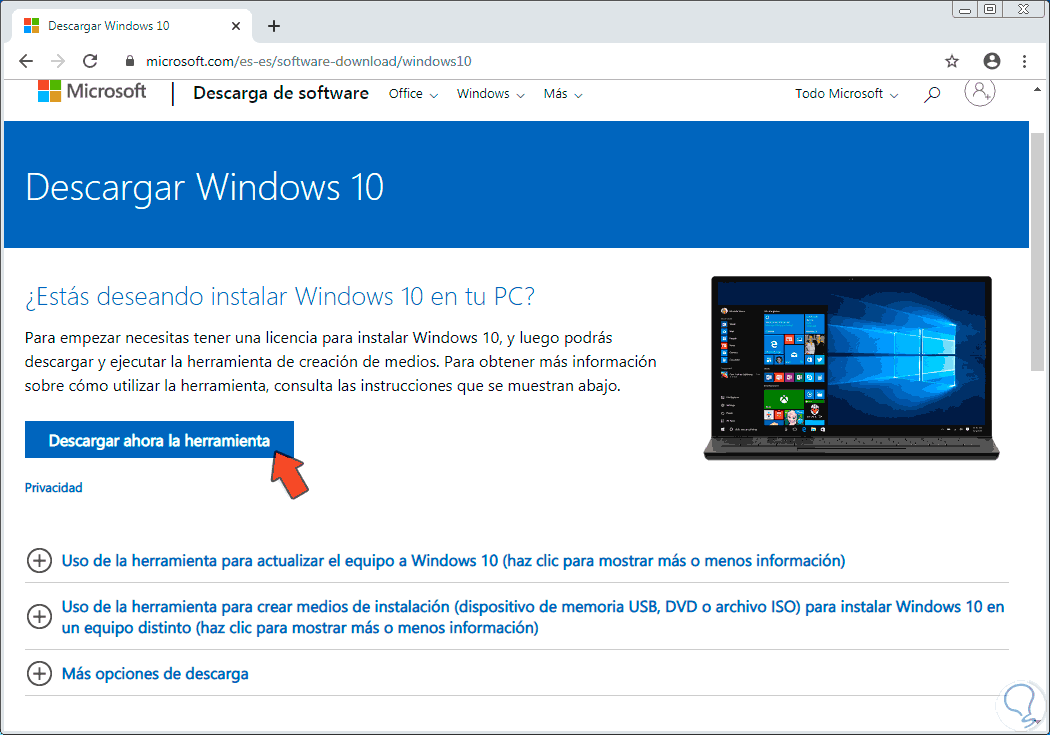Expand the section on crear medios de instalación
This screenshot has height=735, width=1050.
(x=532, y=617)
